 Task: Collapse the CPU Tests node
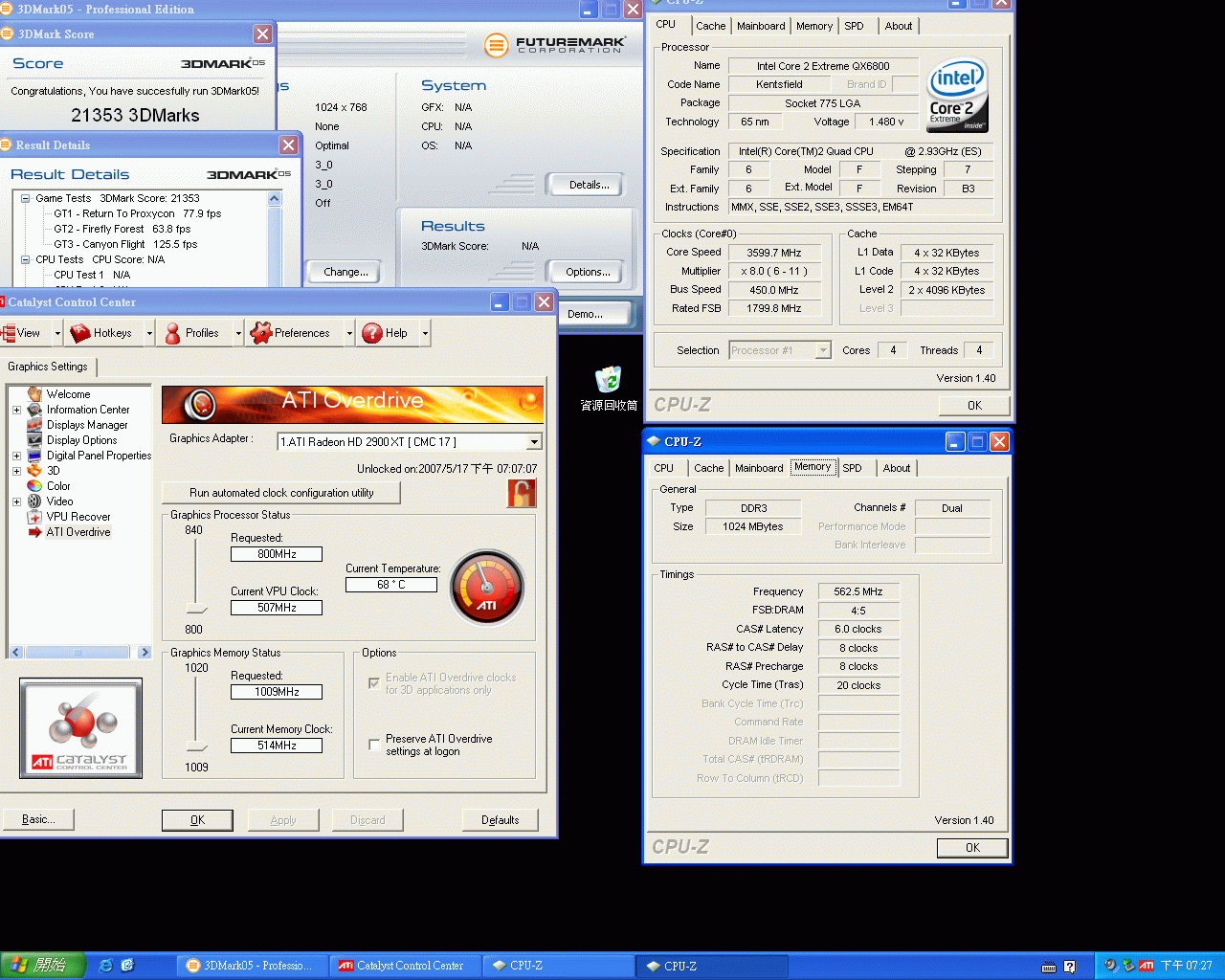[x=26, y=259]
